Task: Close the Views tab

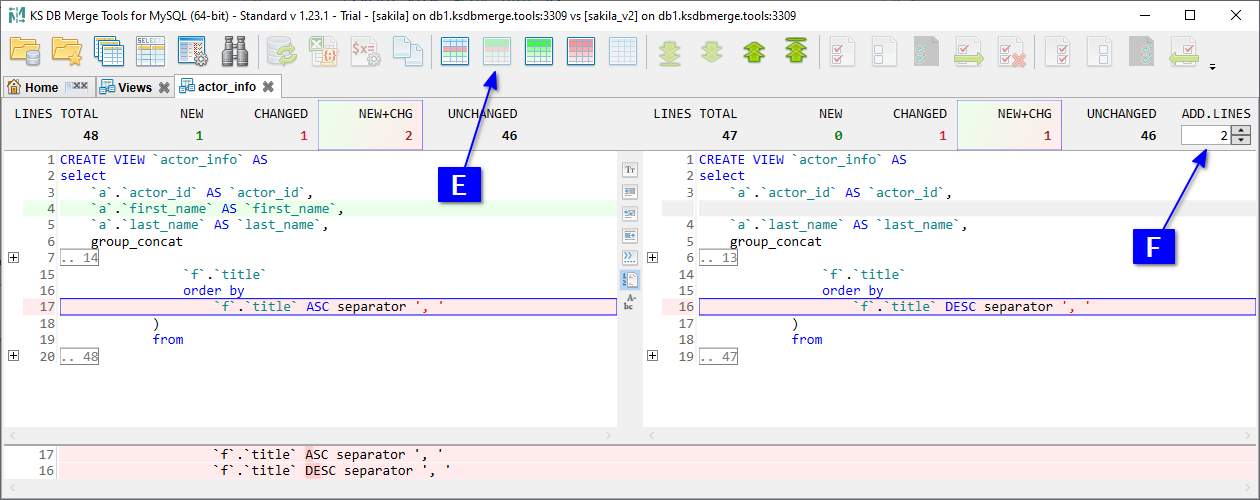Action: 163,87
